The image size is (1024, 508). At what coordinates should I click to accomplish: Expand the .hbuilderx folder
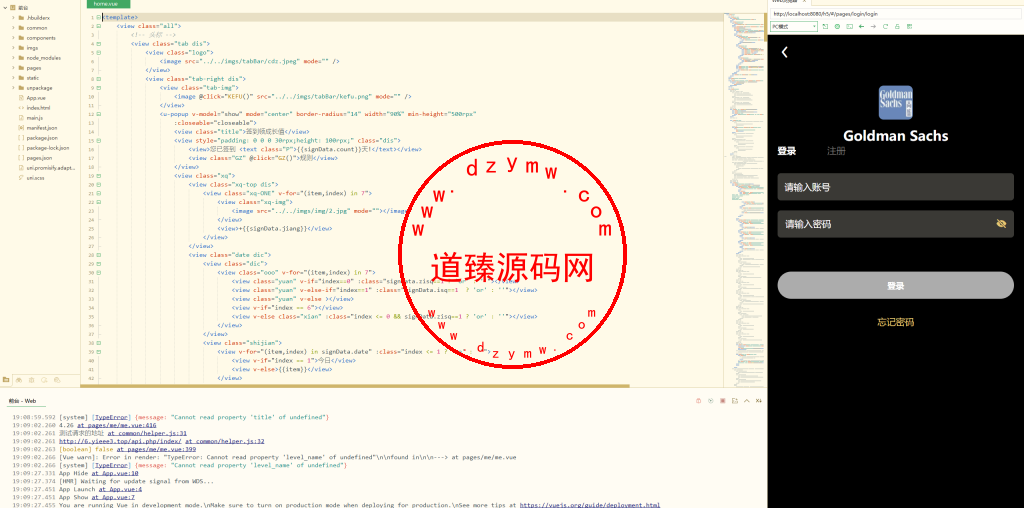13,18
